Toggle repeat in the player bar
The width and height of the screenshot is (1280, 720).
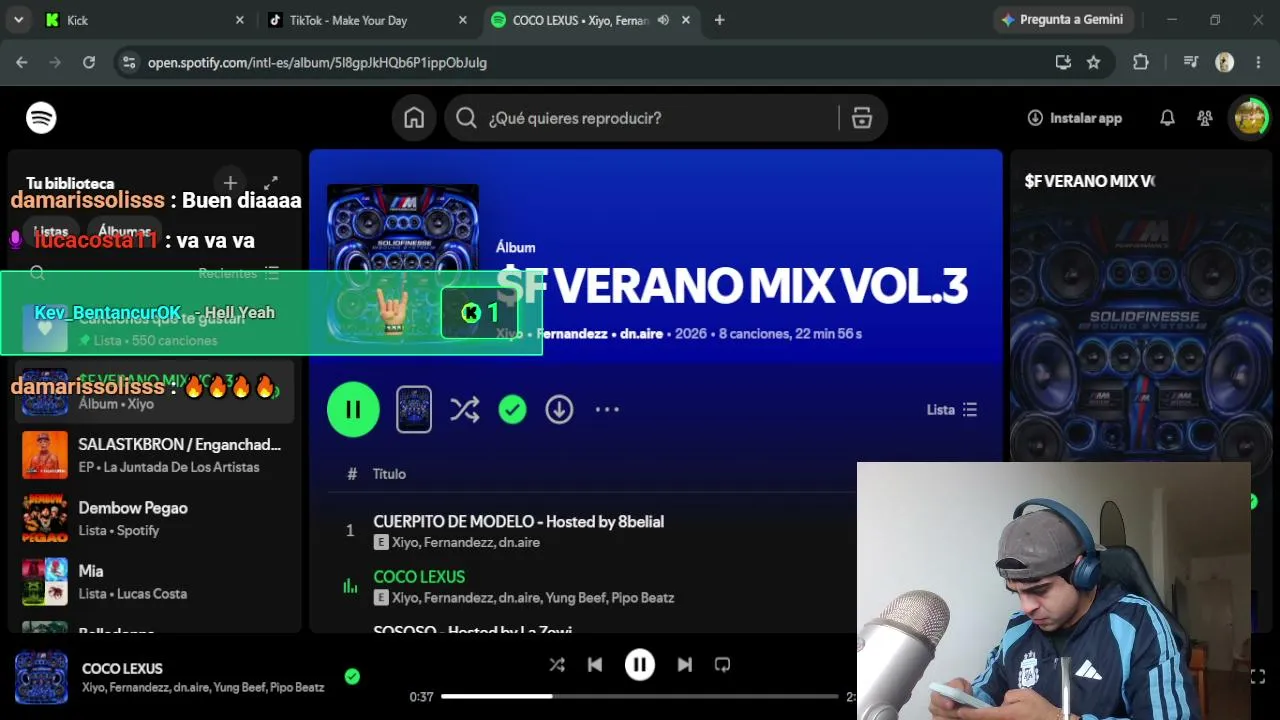tap(723, 665)
